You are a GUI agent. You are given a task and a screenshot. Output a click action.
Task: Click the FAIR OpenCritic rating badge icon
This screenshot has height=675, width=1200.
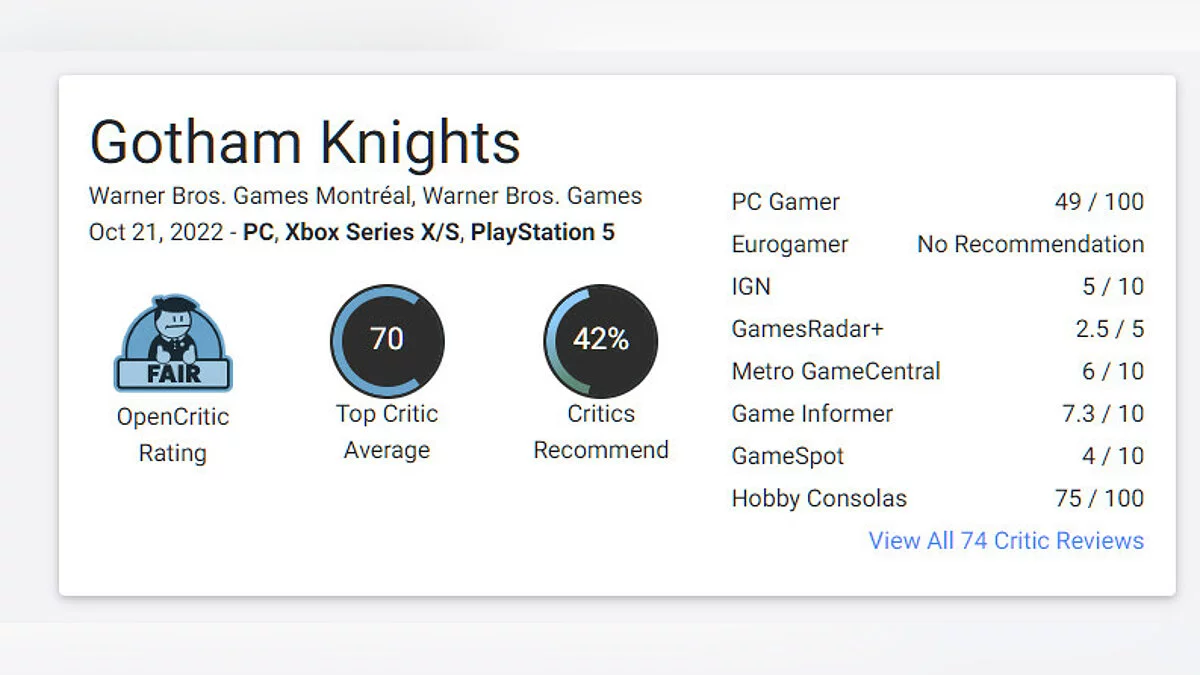click(172, 343)
